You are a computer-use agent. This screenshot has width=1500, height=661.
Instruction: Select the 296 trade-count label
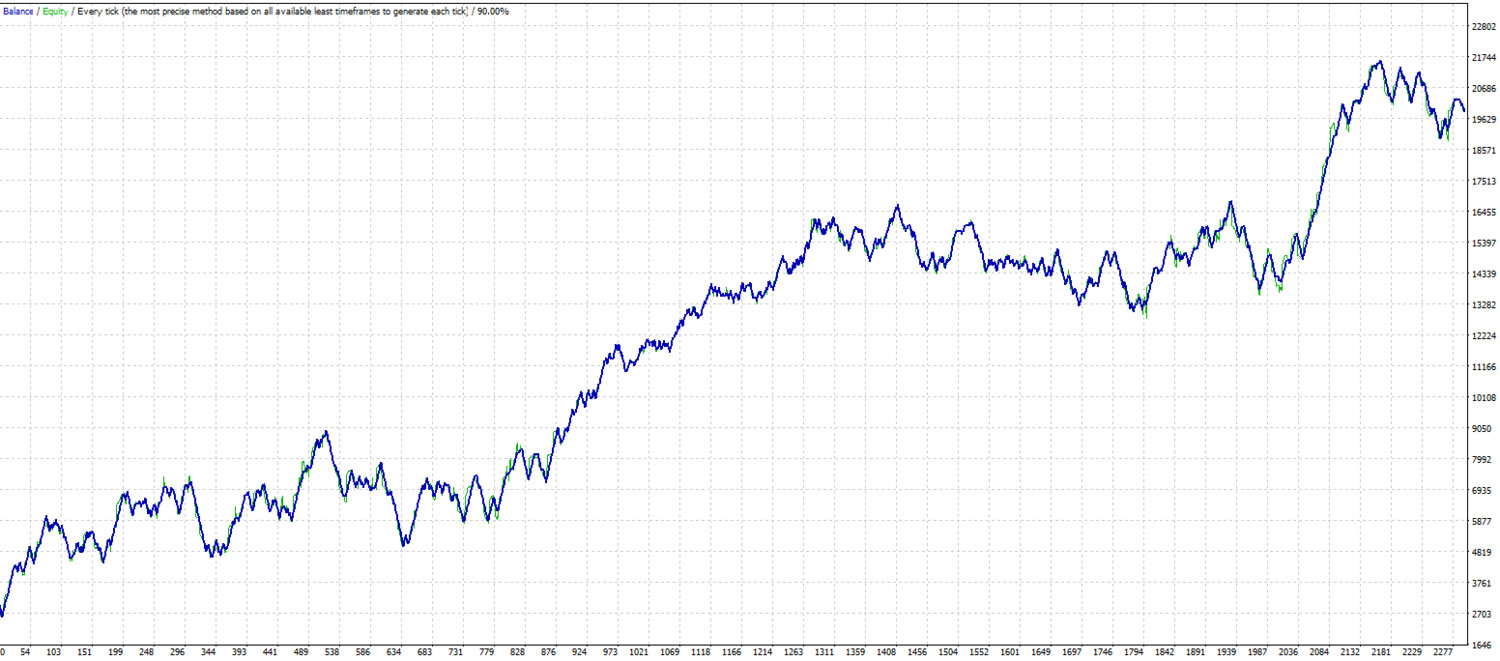[177, 652]
